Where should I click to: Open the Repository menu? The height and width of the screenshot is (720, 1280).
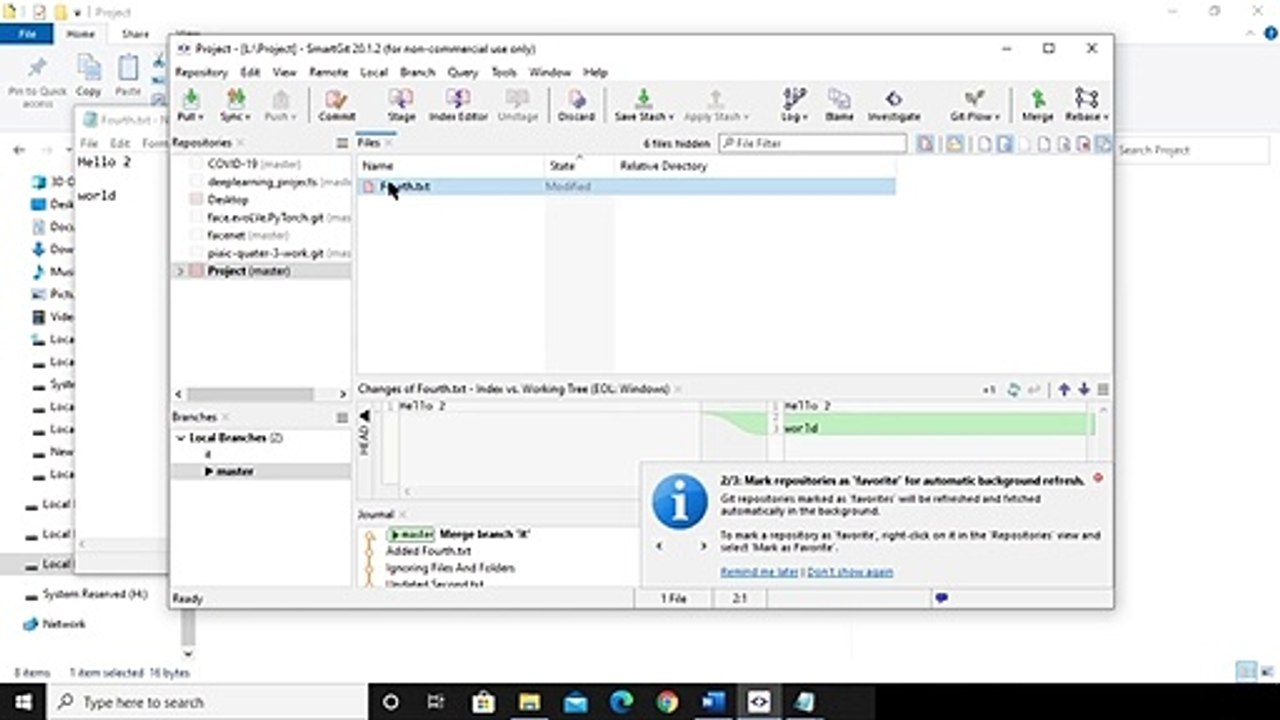tap(202, 73)
